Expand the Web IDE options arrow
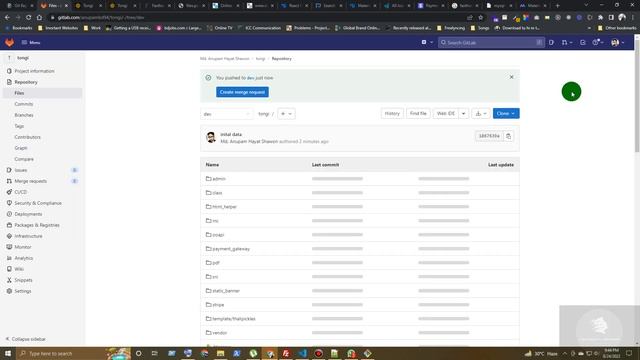The image size is (640, 360). (x=463, y=113)
